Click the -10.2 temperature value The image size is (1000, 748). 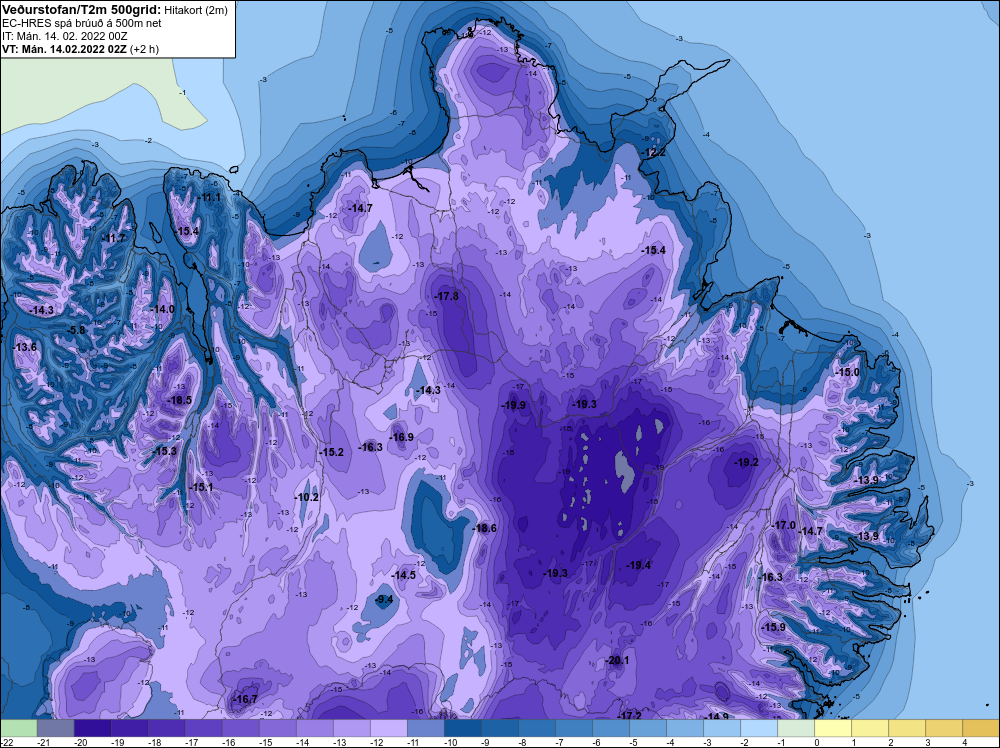click(x=307, y=497)
